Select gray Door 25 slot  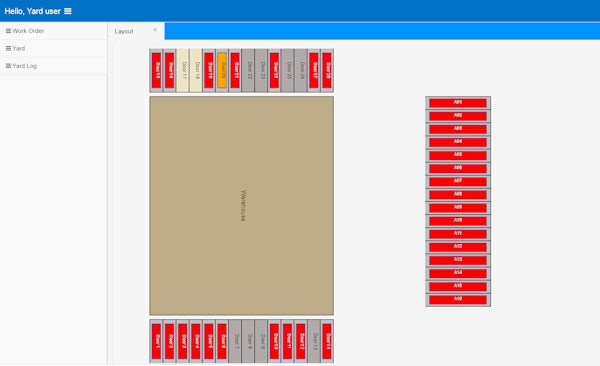pyautogui.click(x=287, y=70)
